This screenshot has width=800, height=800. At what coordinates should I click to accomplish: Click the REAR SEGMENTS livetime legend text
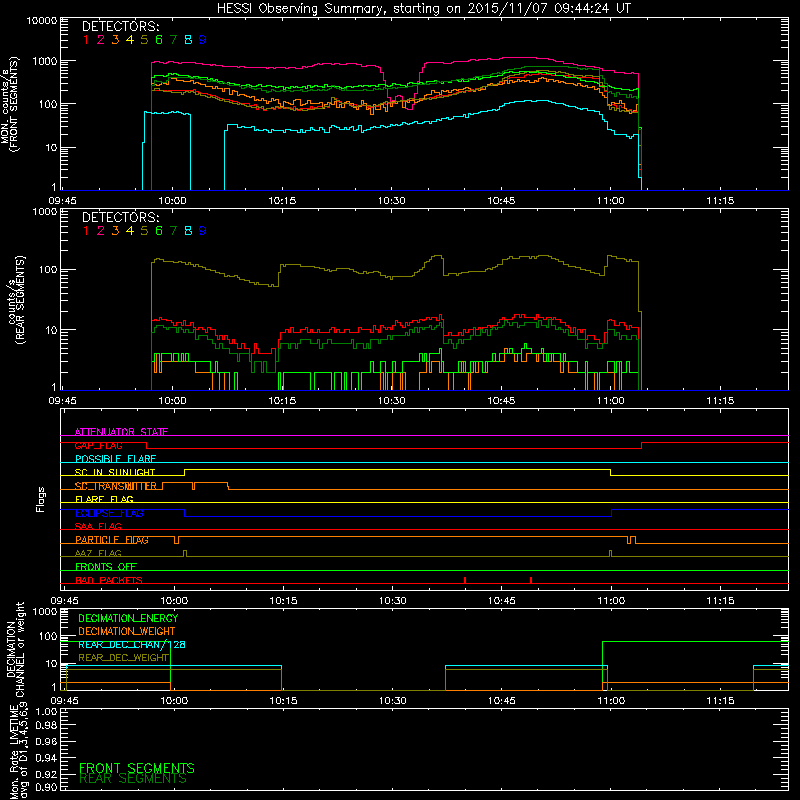point(133,779)
